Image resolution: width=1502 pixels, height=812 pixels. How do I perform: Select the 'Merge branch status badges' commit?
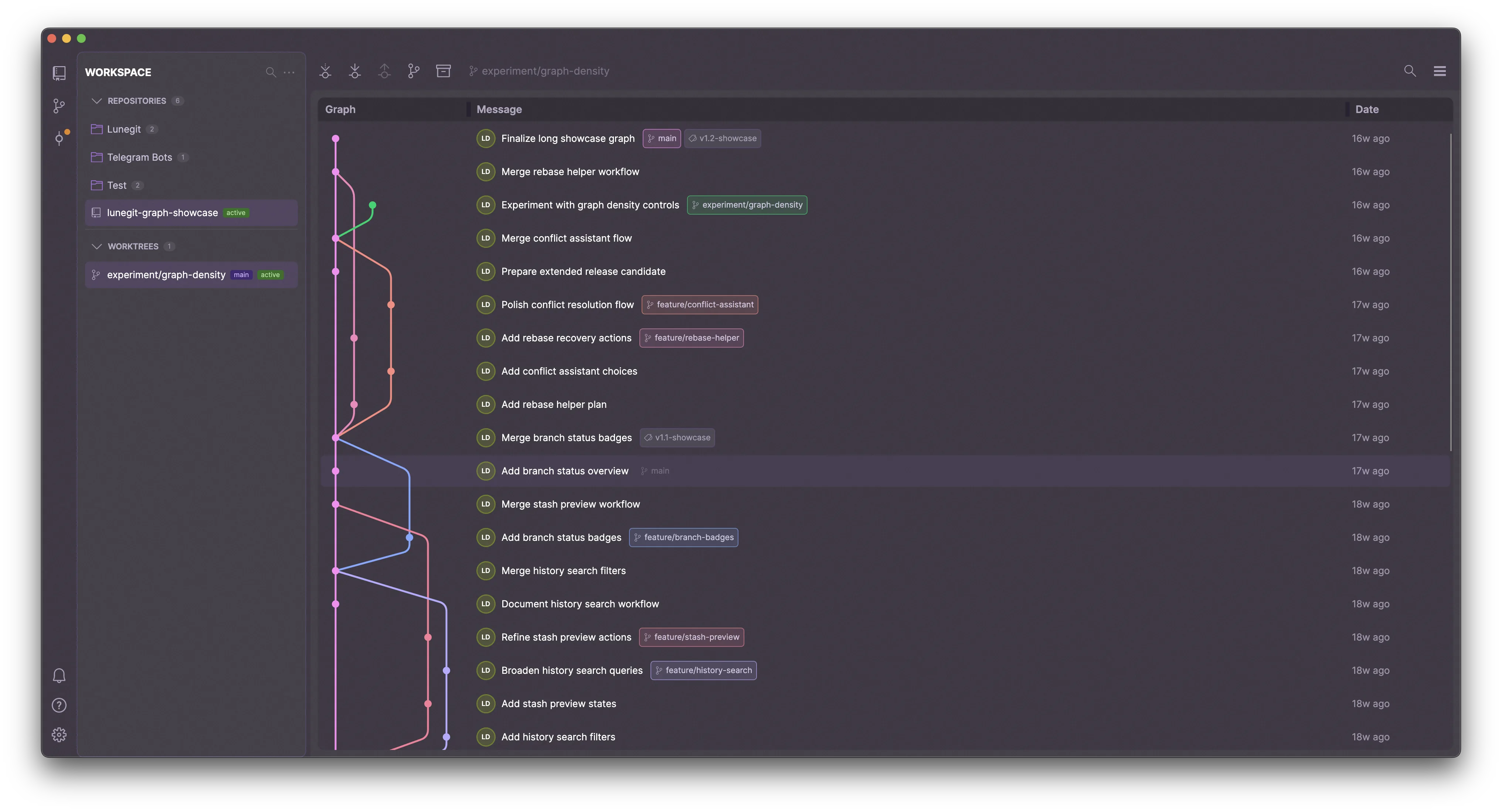[x=885, y=438]
